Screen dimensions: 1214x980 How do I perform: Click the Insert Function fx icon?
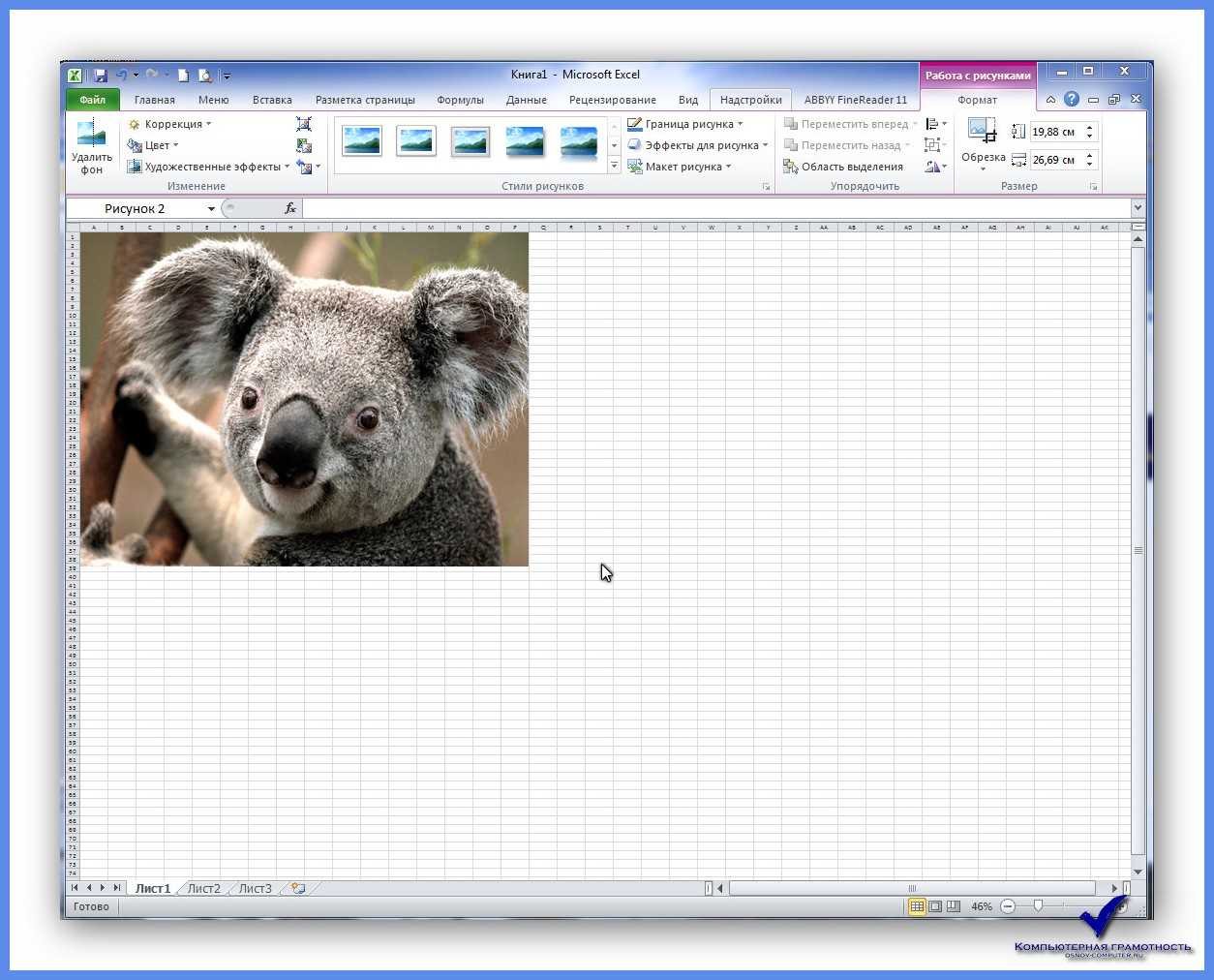pyautogui.click(x=289, y=208)
